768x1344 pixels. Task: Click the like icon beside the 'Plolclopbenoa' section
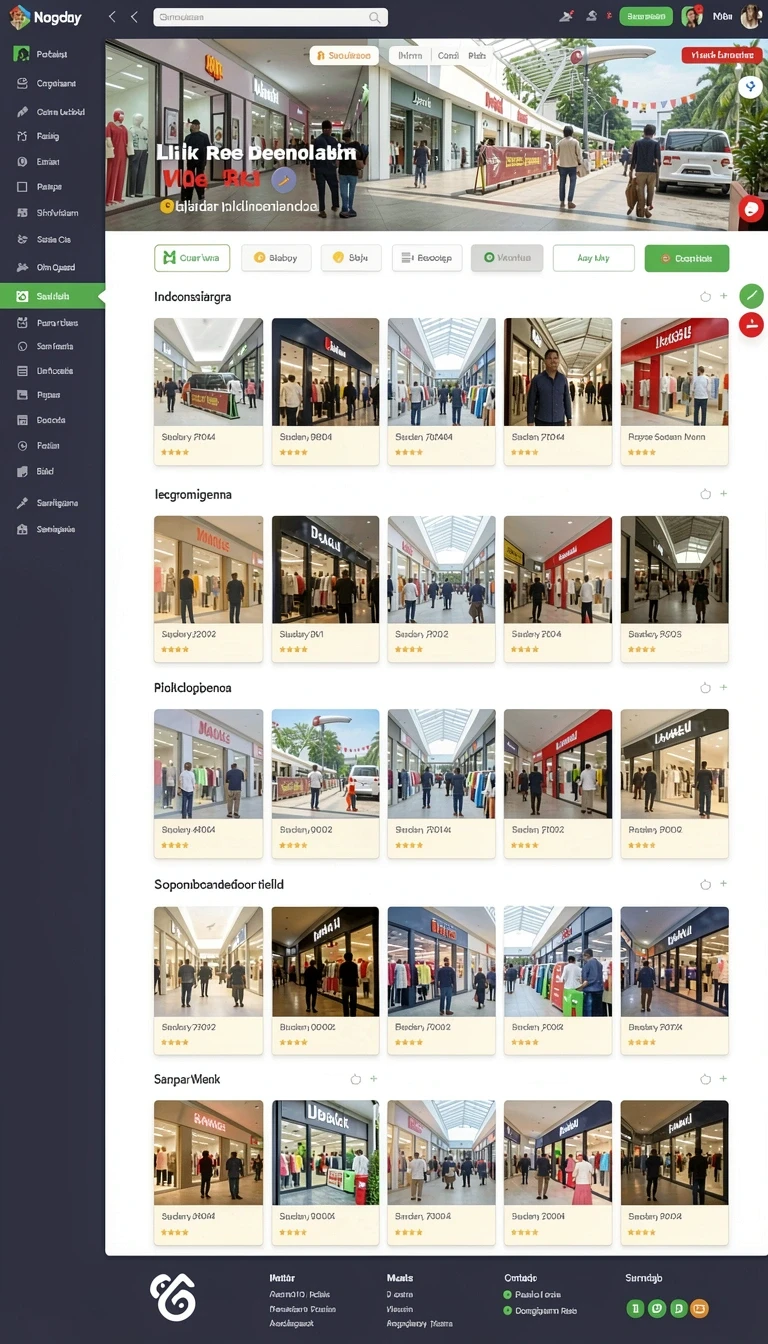click(x=705, y=688)
